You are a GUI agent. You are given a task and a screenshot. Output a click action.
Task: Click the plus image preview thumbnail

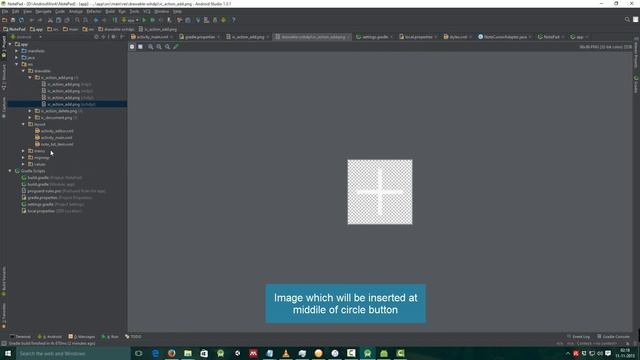coord(380,192)
